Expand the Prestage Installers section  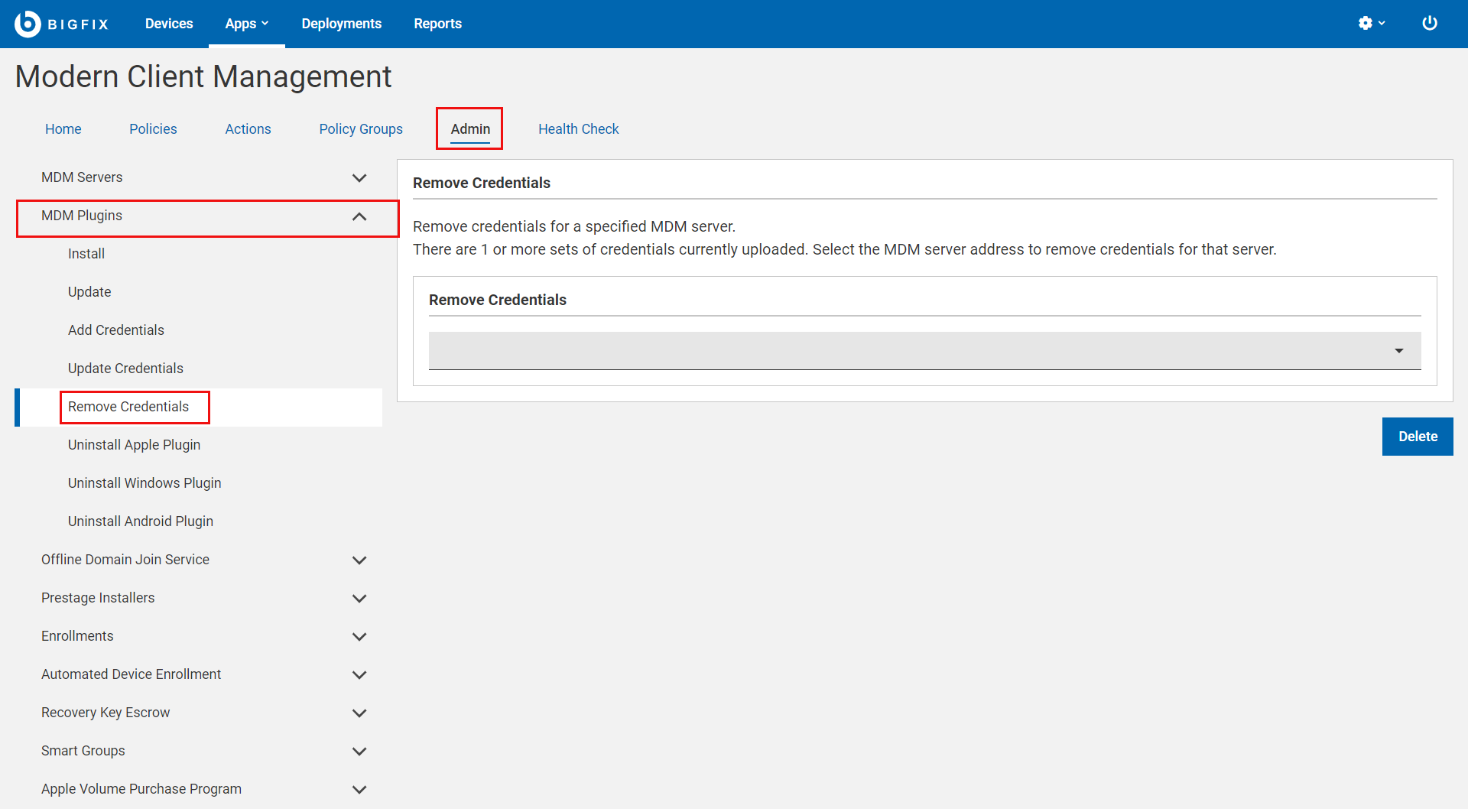click(x=359, y=599)
